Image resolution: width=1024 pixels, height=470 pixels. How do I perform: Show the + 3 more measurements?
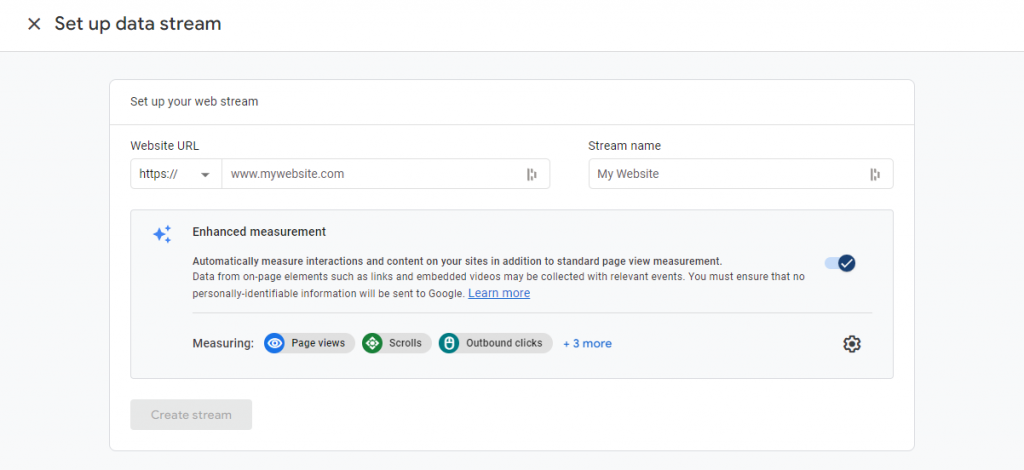(587, 343)
